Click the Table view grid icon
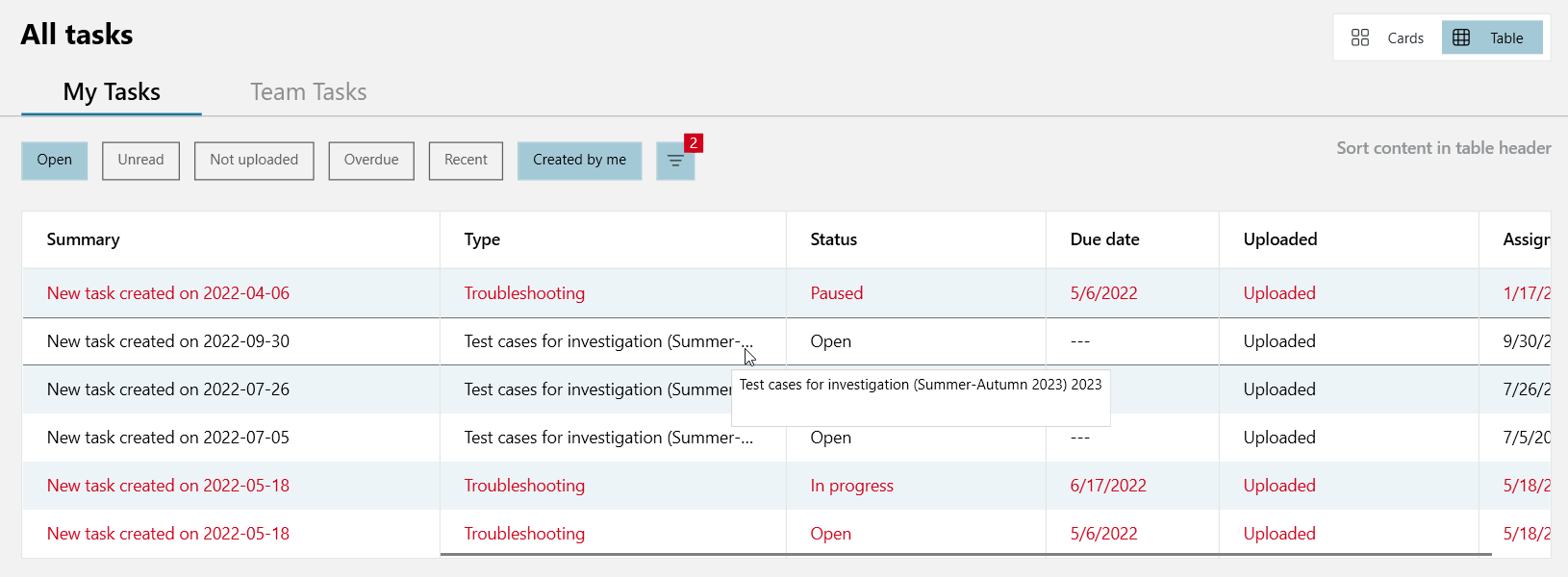Image resolution: width=1568 pixels, height=577 pixels. point(1461,38)
